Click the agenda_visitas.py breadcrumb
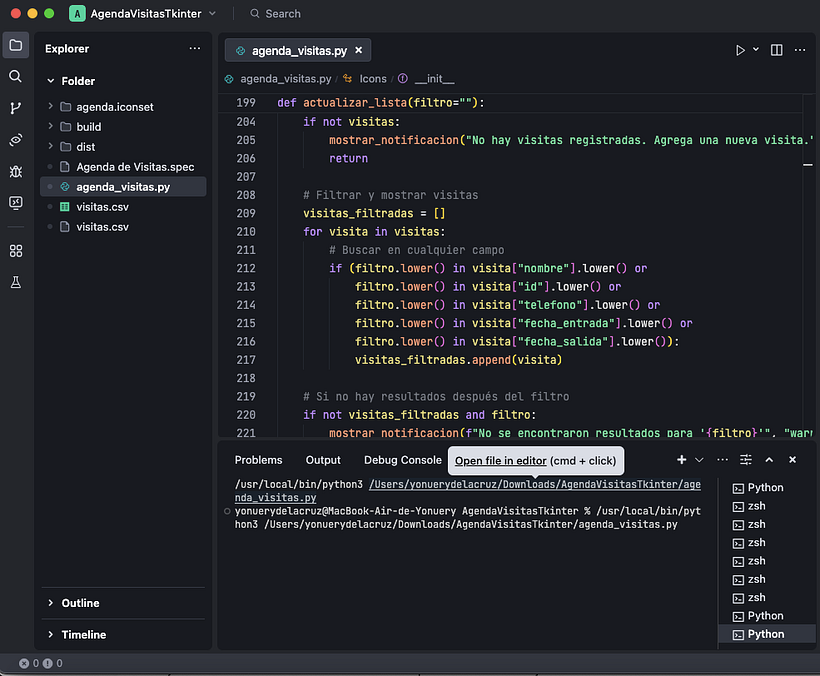Screen dimensions: 820x676 point(286,79)
